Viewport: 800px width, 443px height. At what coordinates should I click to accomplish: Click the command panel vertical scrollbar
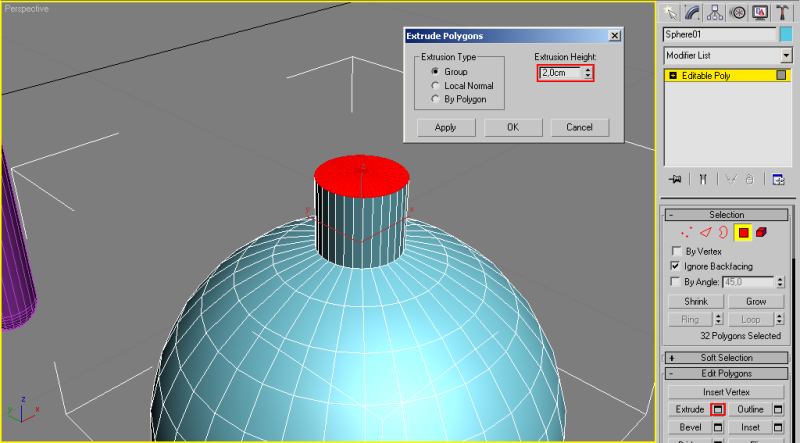point(793,324)
